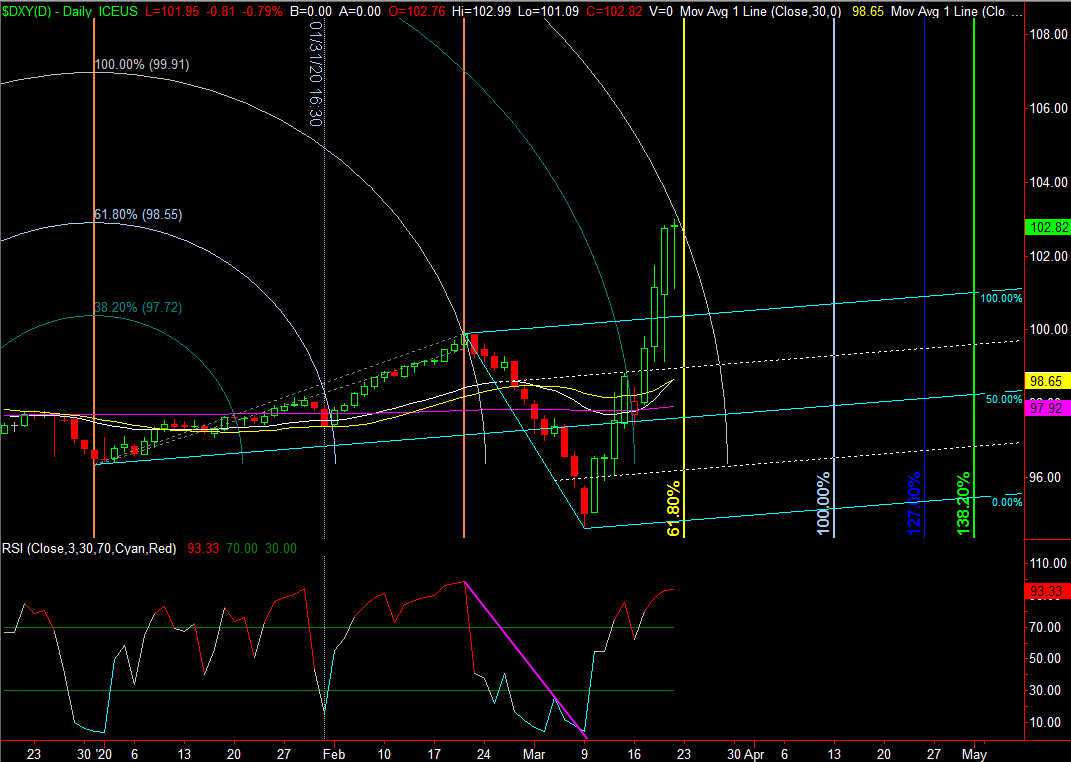Select the 100.00% (99.91) Fibonacci arc label
This screenshot has height=762, width=1071.
pyautogui.click(x=141, y=64)
